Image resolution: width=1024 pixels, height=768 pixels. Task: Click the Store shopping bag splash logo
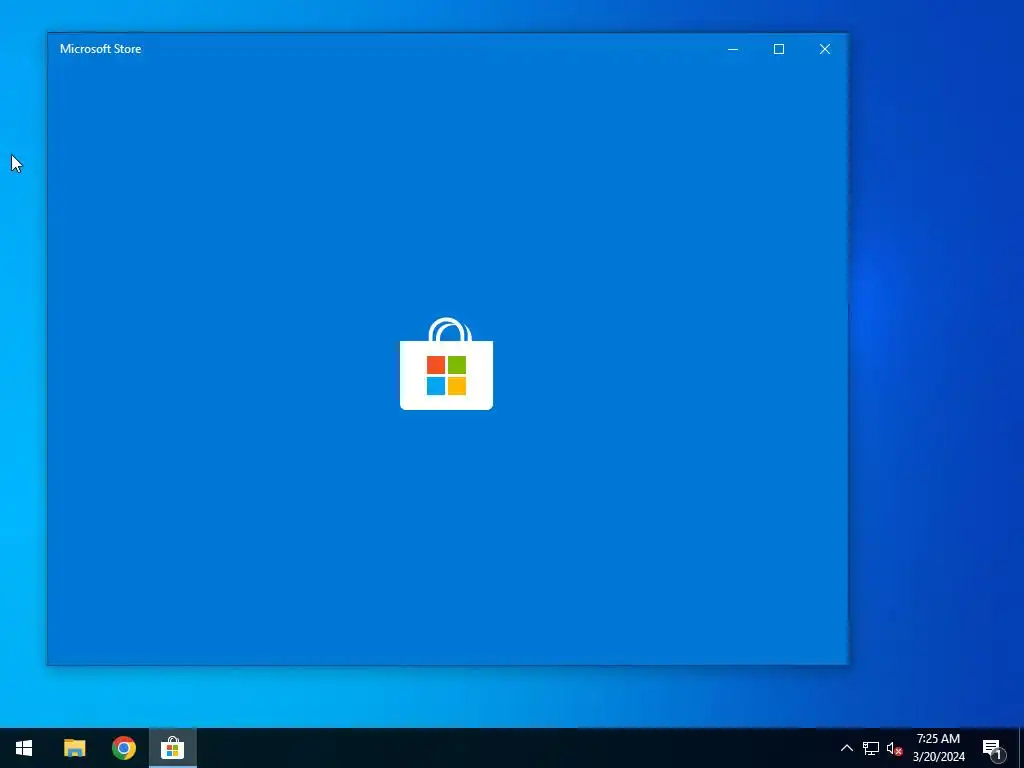click(x=446, y=364)
